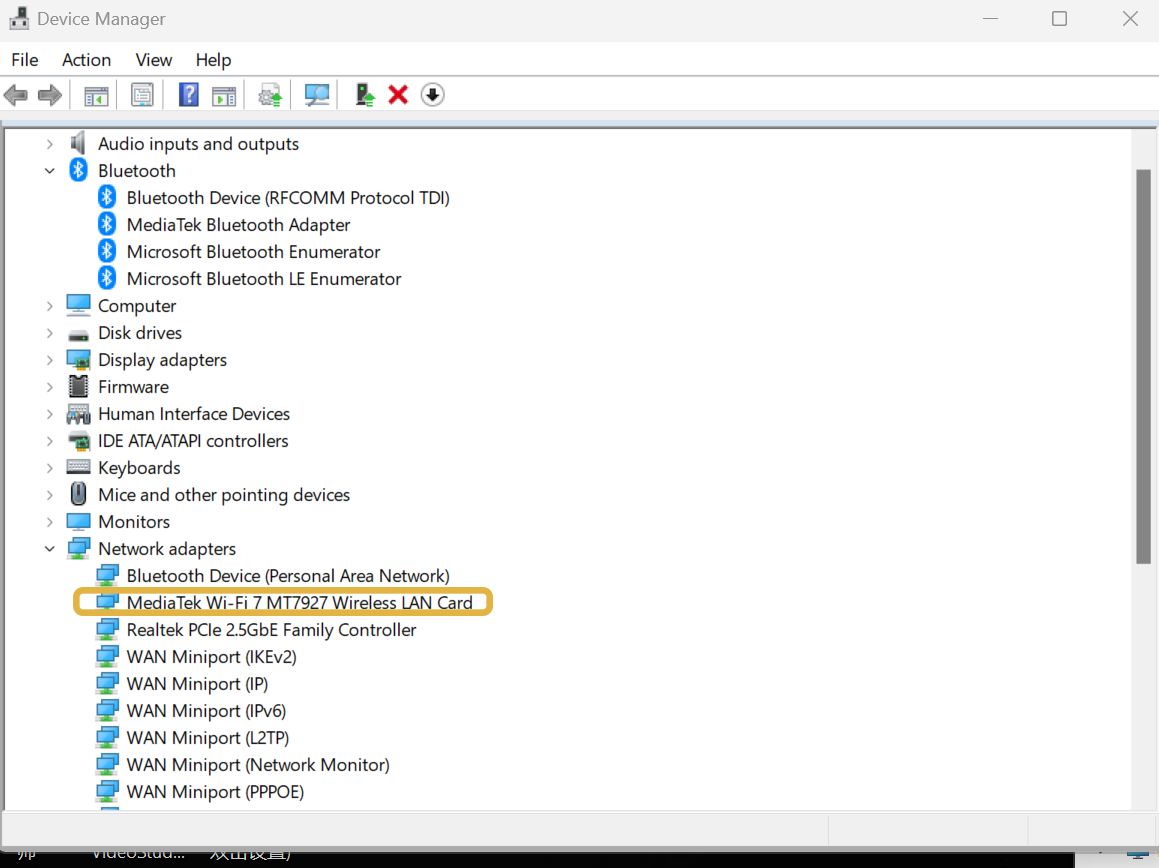Select Bluetooth Device (RFCOMM Protocol TDI)
The image size is (1159, 868).
[288, 197]
